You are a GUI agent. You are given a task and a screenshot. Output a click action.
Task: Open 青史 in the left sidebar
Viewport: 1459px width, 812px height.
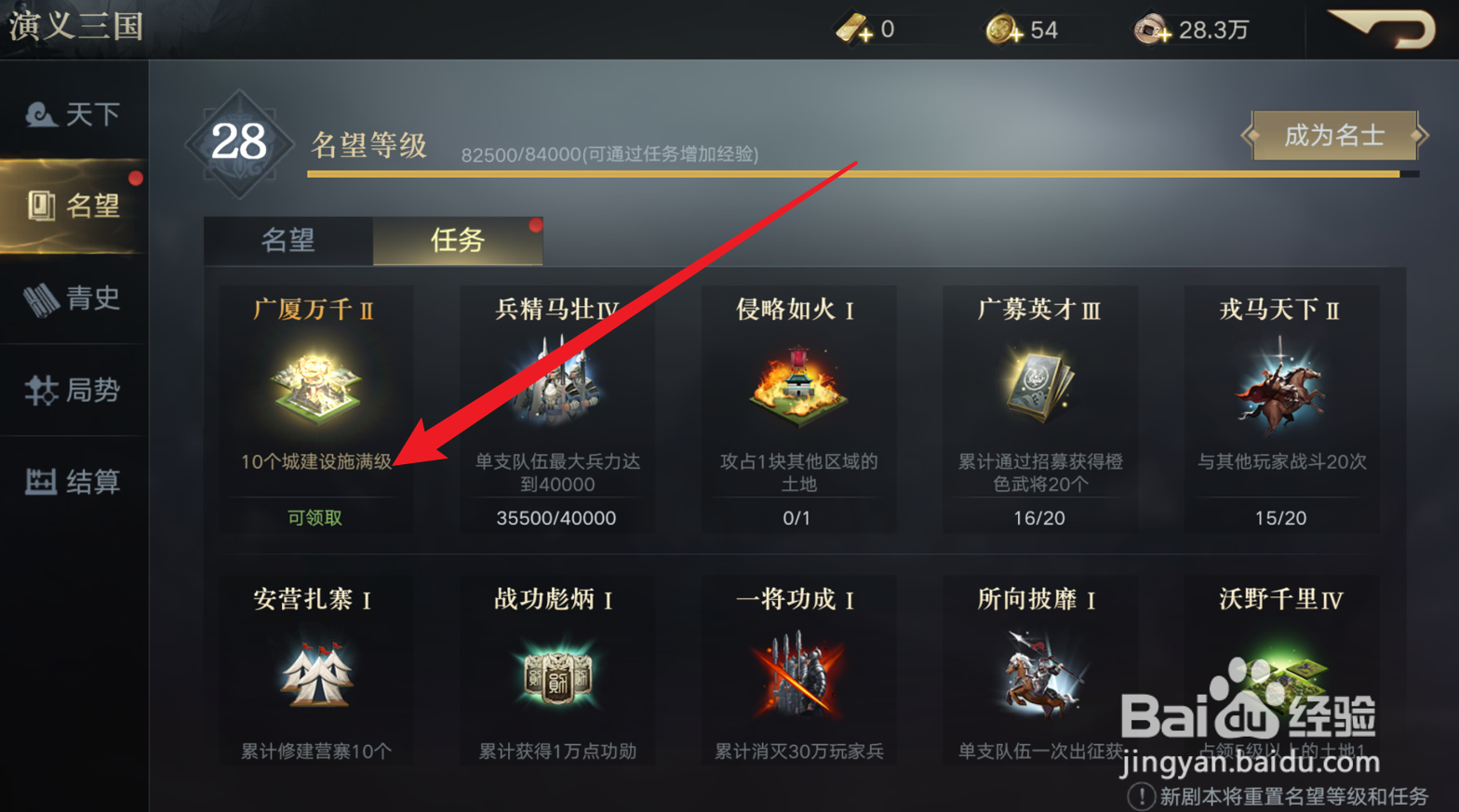coord(74,299)
